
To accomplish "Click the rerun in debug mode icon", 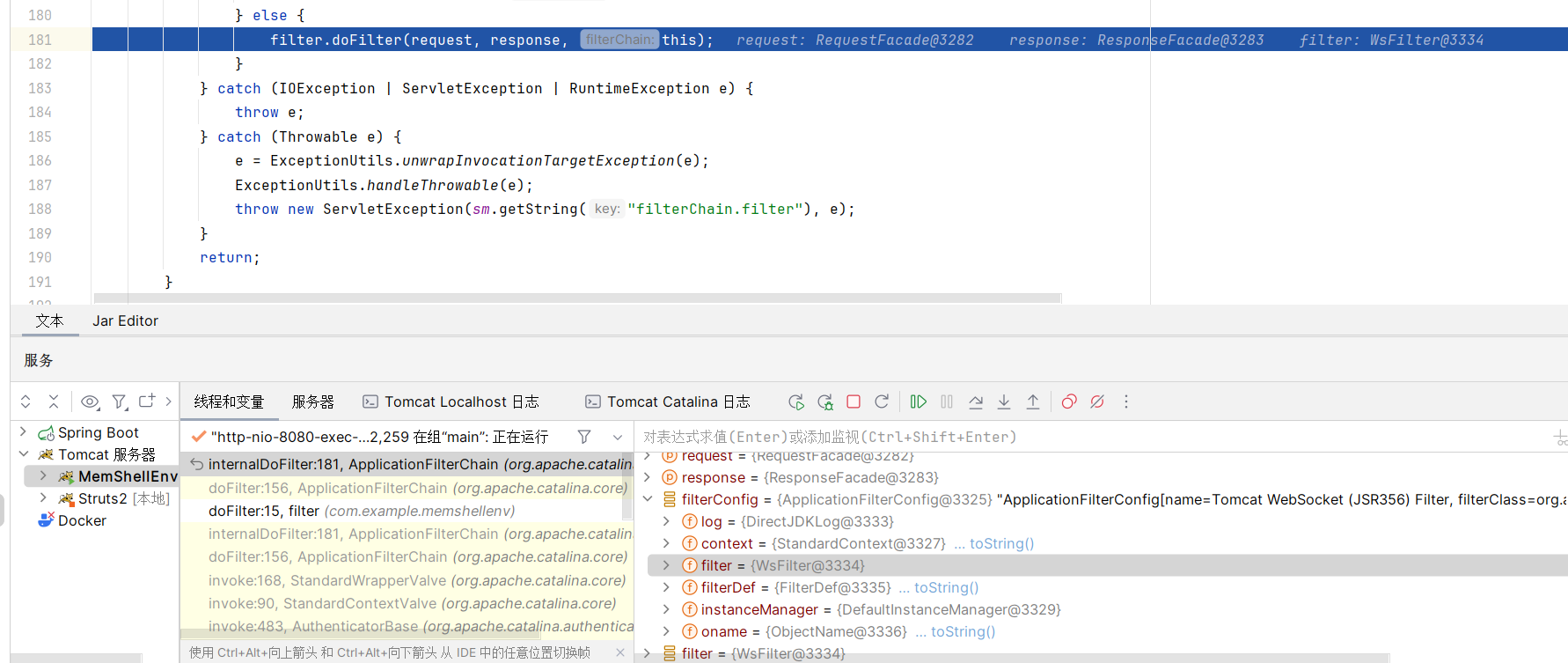I will pos(824,401).
